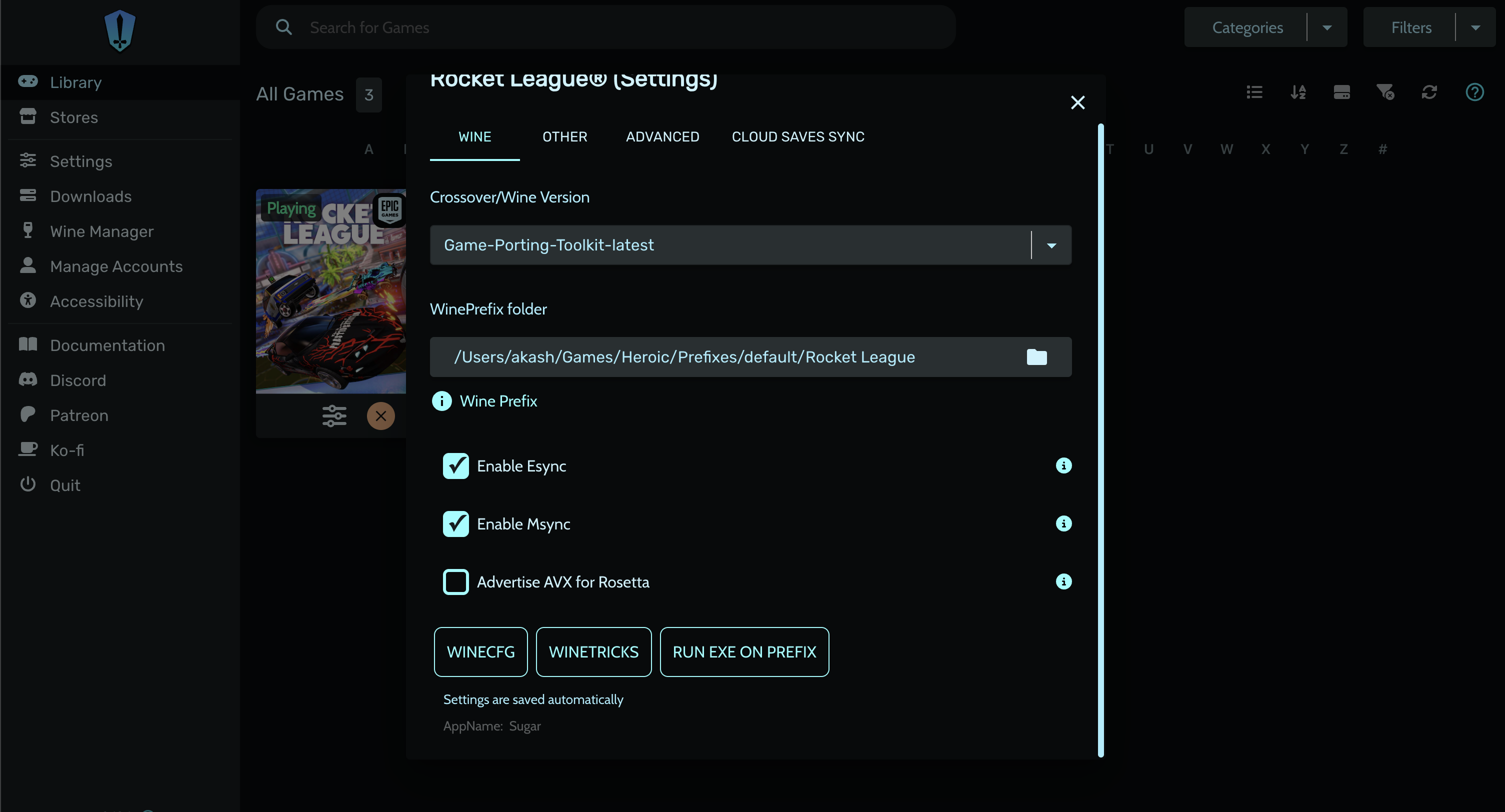Click the WinePrefix folder browse icon

[1036, 357]
